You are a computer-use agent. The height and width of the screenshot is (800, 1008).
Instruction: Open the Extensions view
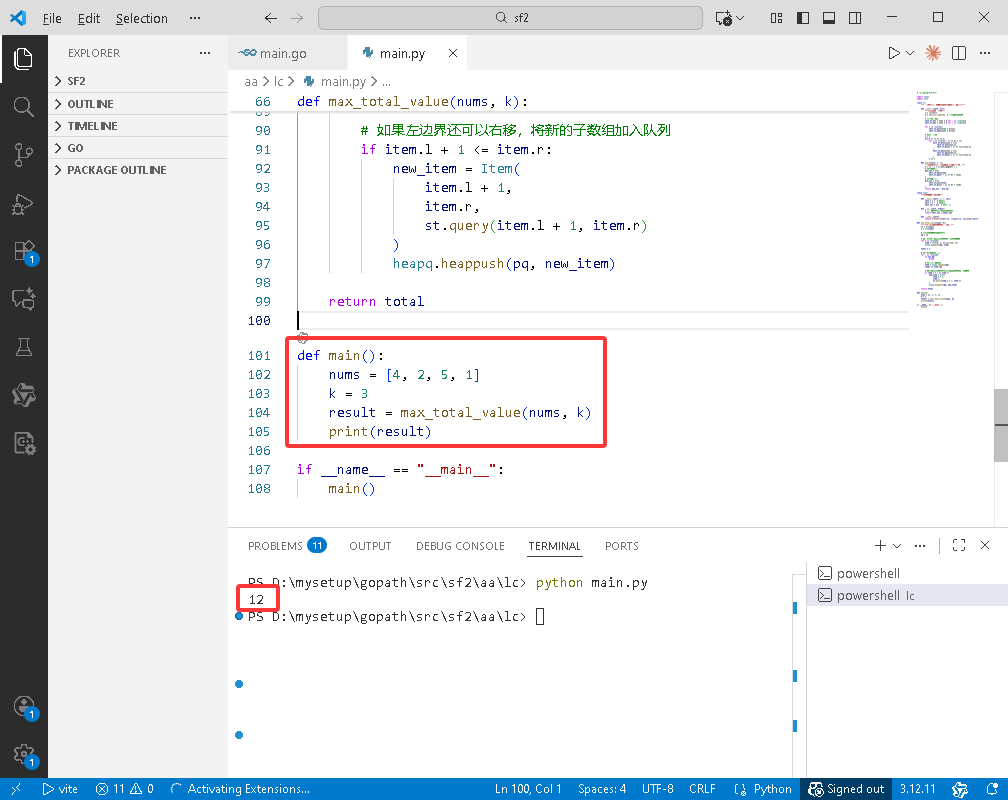pyautogui.click(x=24, y=251)
